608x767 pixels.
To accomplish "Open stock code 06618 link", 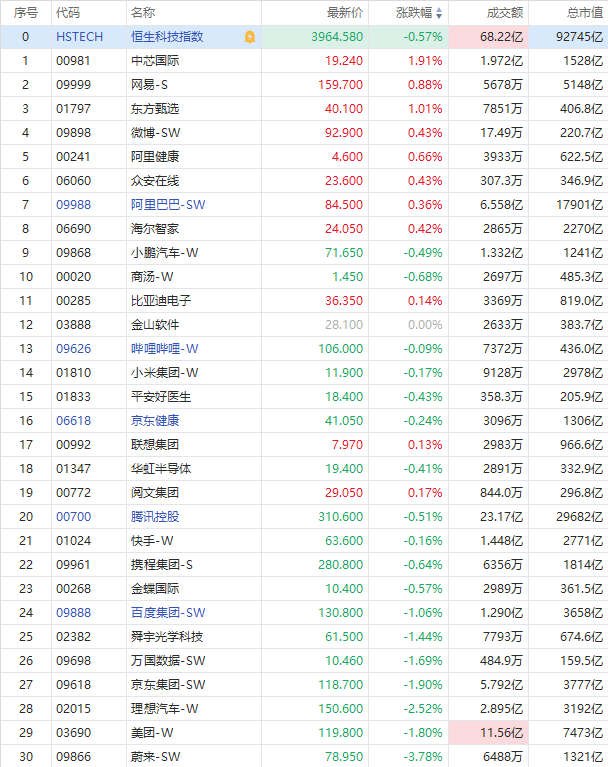I will 73,420.
